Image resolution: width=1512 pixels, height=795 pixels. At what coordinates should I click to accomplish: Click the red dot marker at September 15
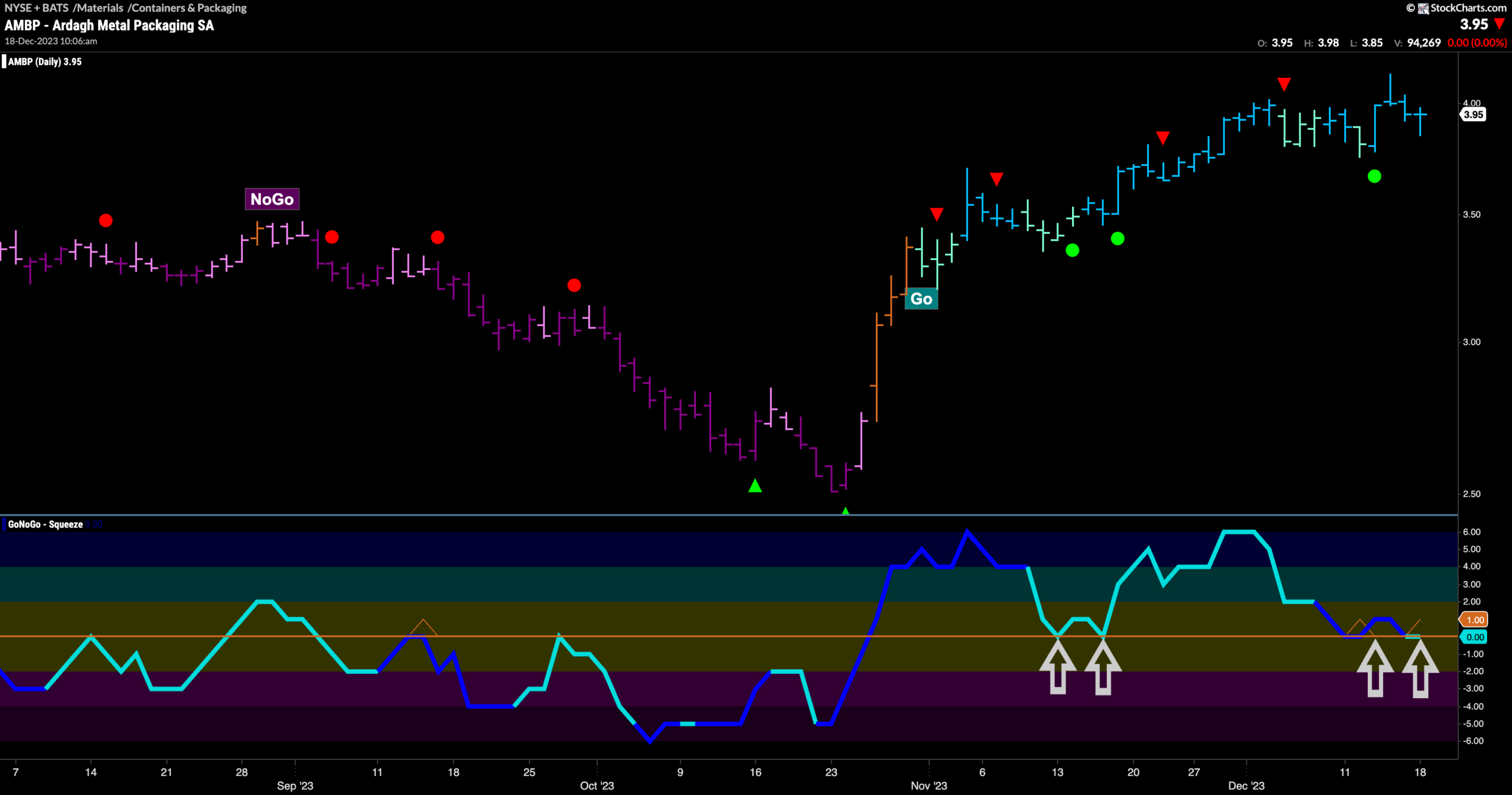(x=438, y=237)
